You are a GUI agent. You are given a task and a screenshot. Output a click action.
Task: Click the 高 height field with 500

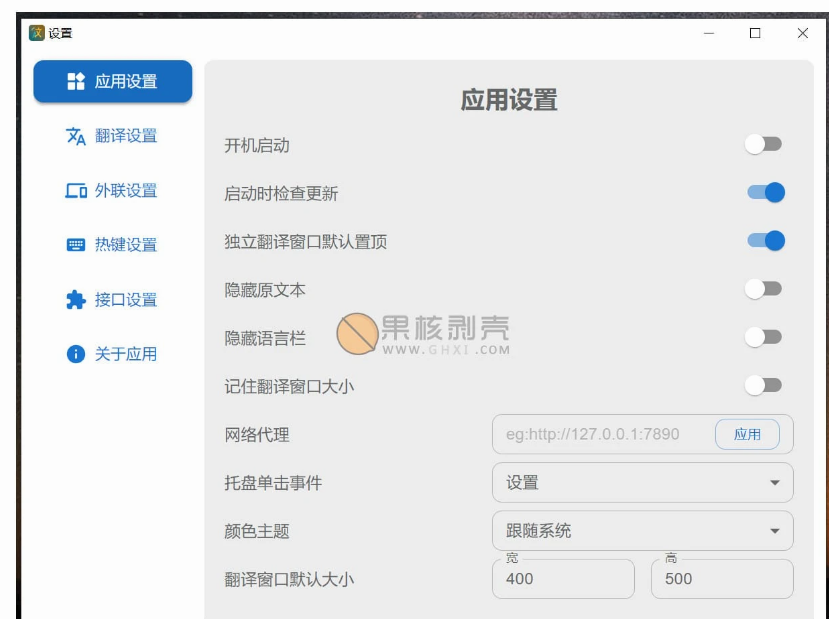point(722,579)
